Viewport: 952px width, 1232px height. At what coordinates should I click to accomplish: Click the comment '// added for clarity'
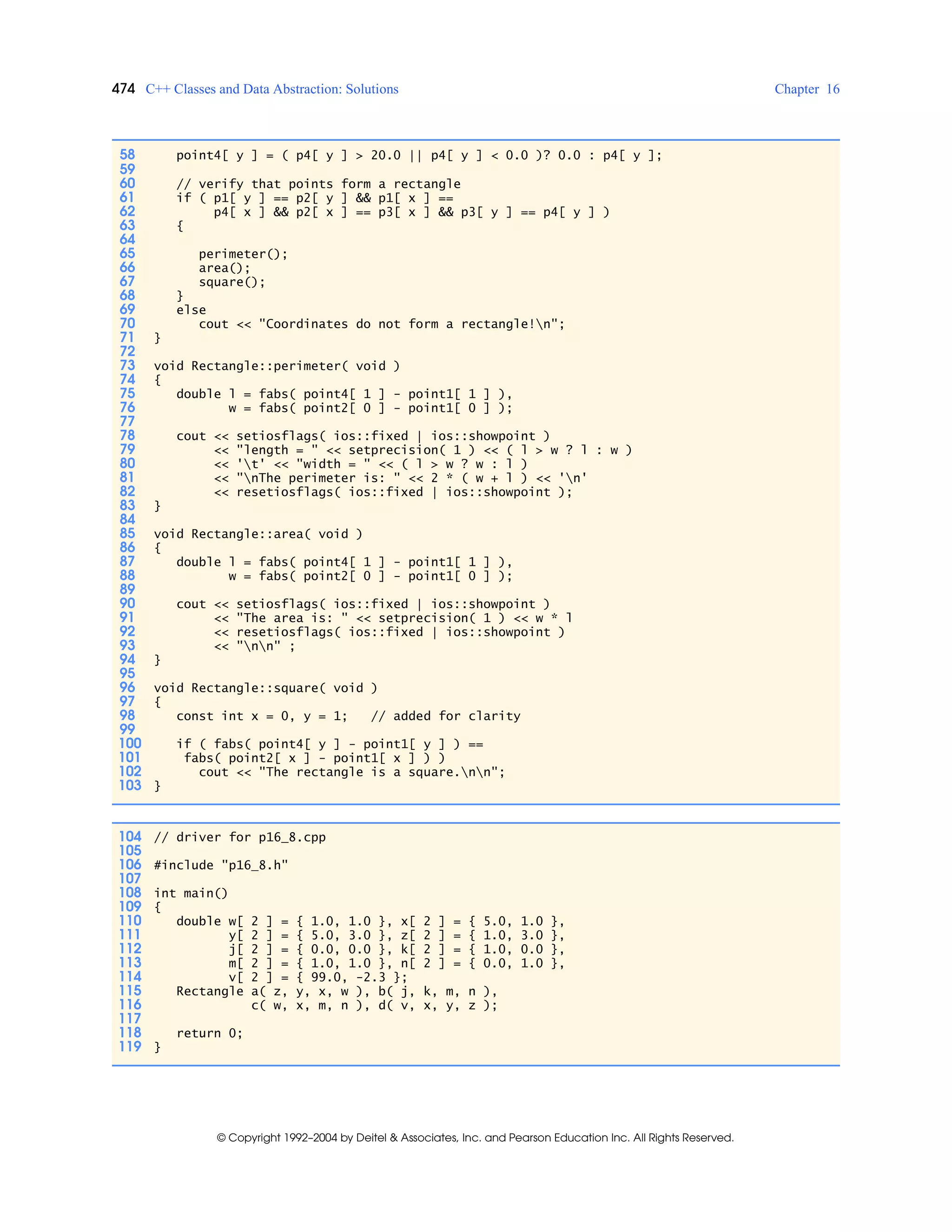pyautogui.click(x=445, y=716)
